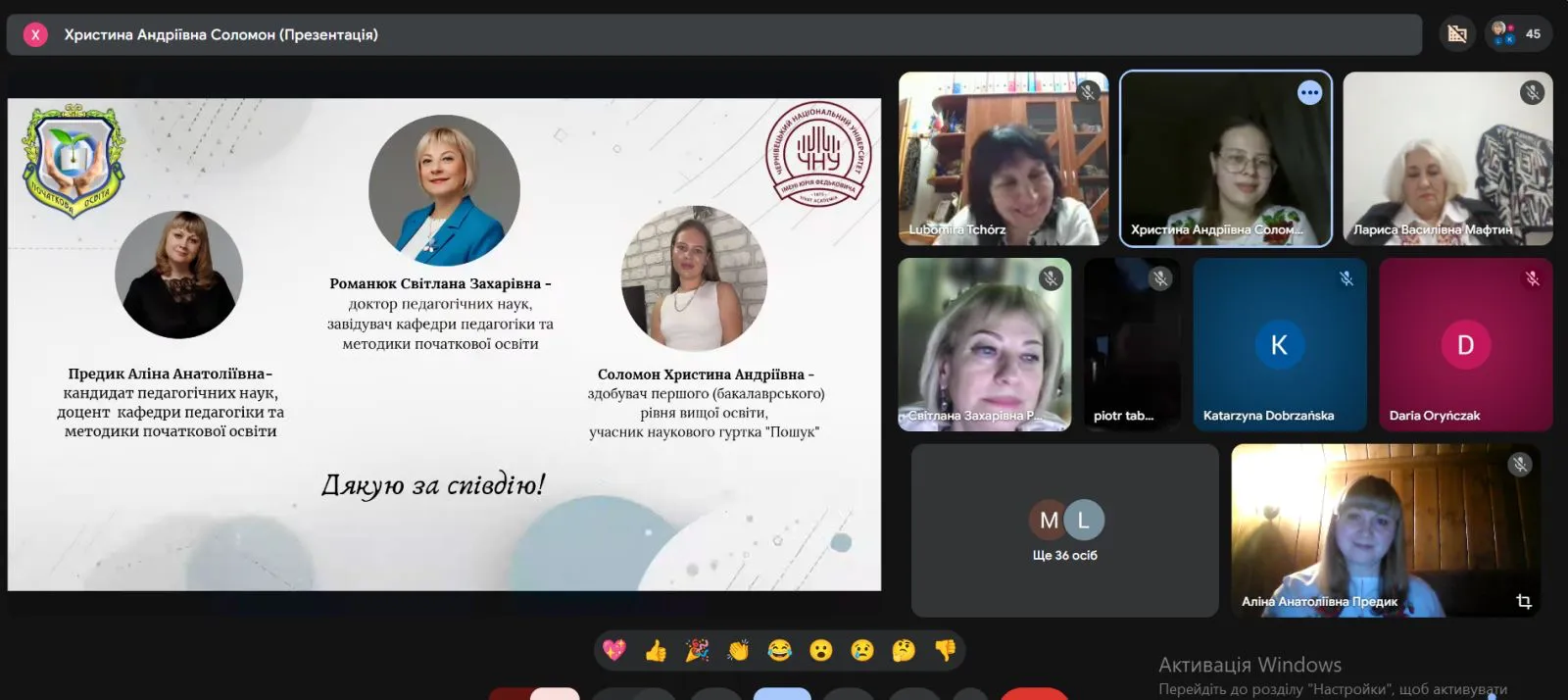Click muted mic icon on Лариса Мафтин tile

pos(1532,92)
